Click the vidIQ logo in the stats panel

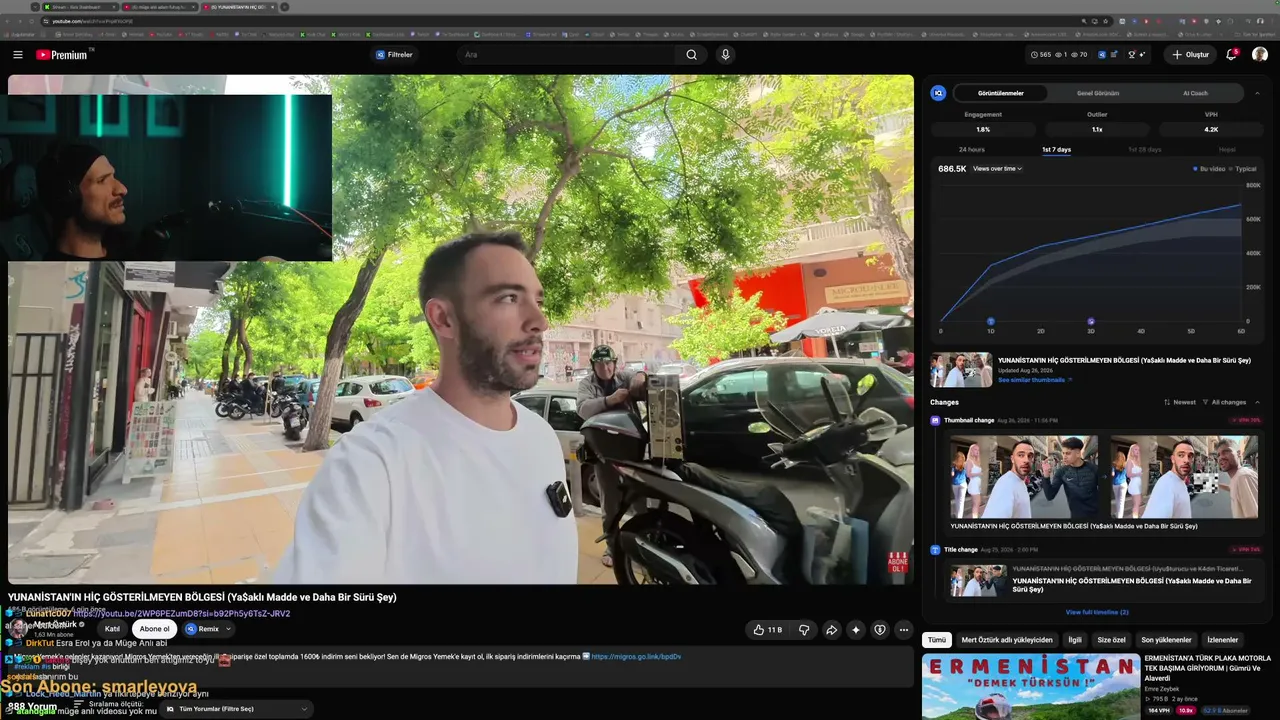pyautogui.click(x=938, y=93)
